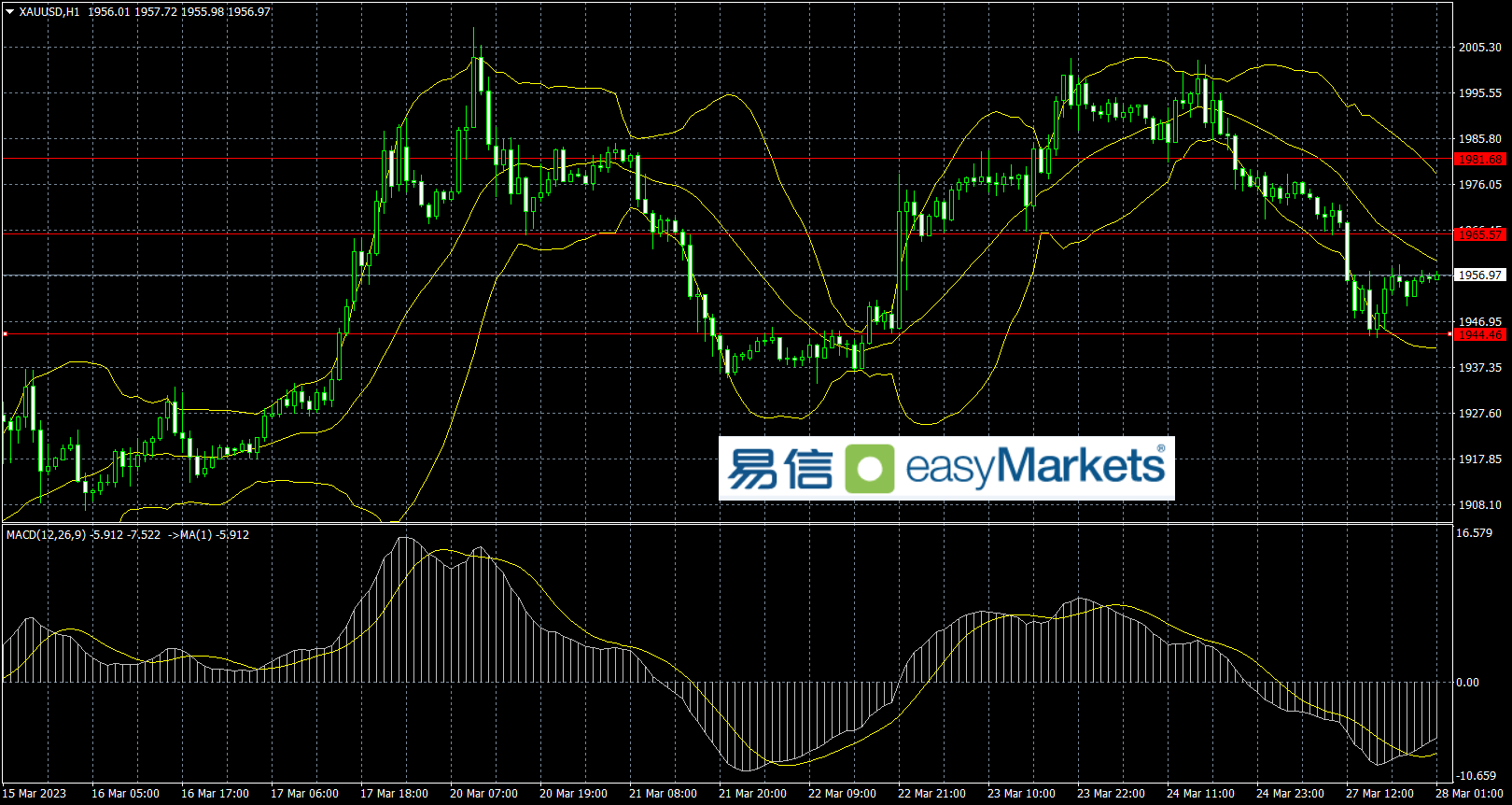The height and width of the screenshot is (805, 1512).
Task: Click the 1908.10 price axis value
Action: point(1480,505)
